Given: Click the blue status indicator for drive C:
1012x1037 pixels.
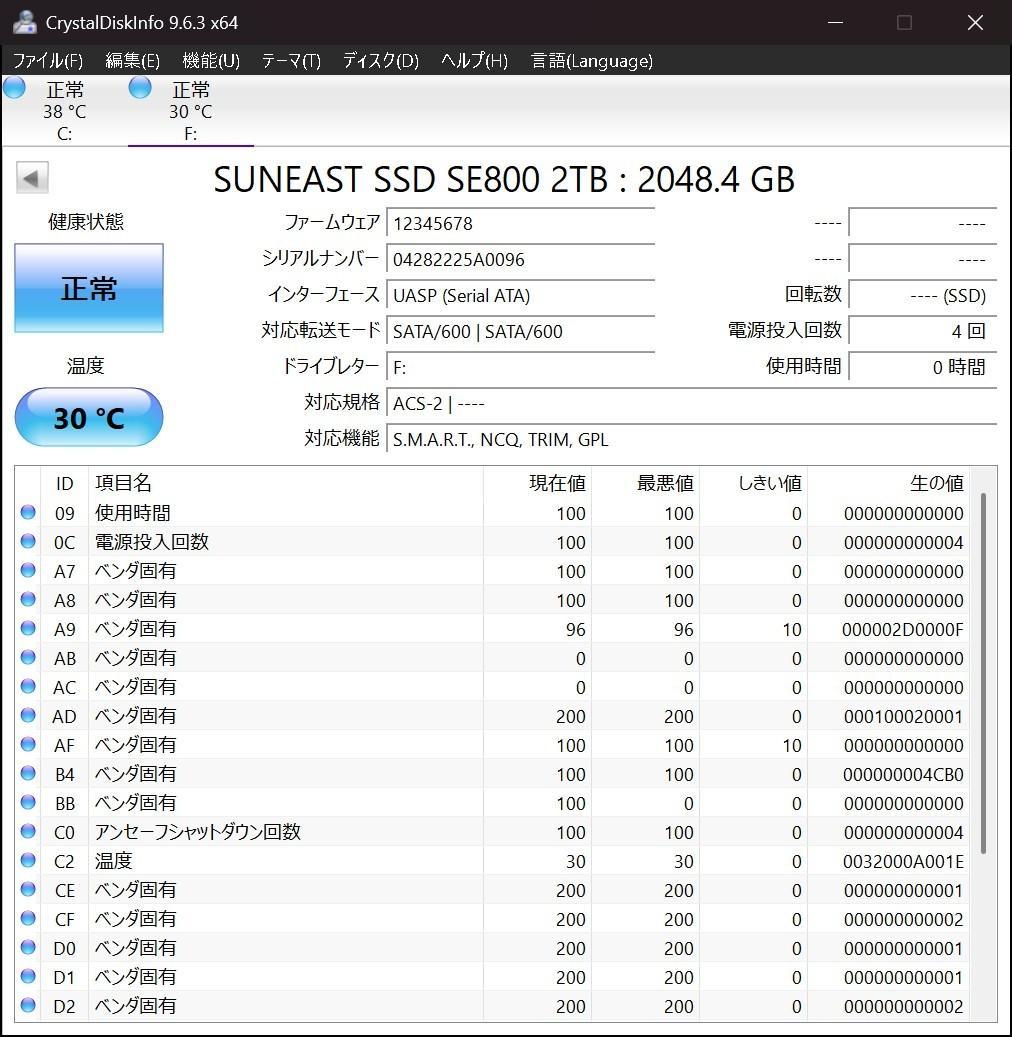Looking at the screenshot, I should point(14,88).
